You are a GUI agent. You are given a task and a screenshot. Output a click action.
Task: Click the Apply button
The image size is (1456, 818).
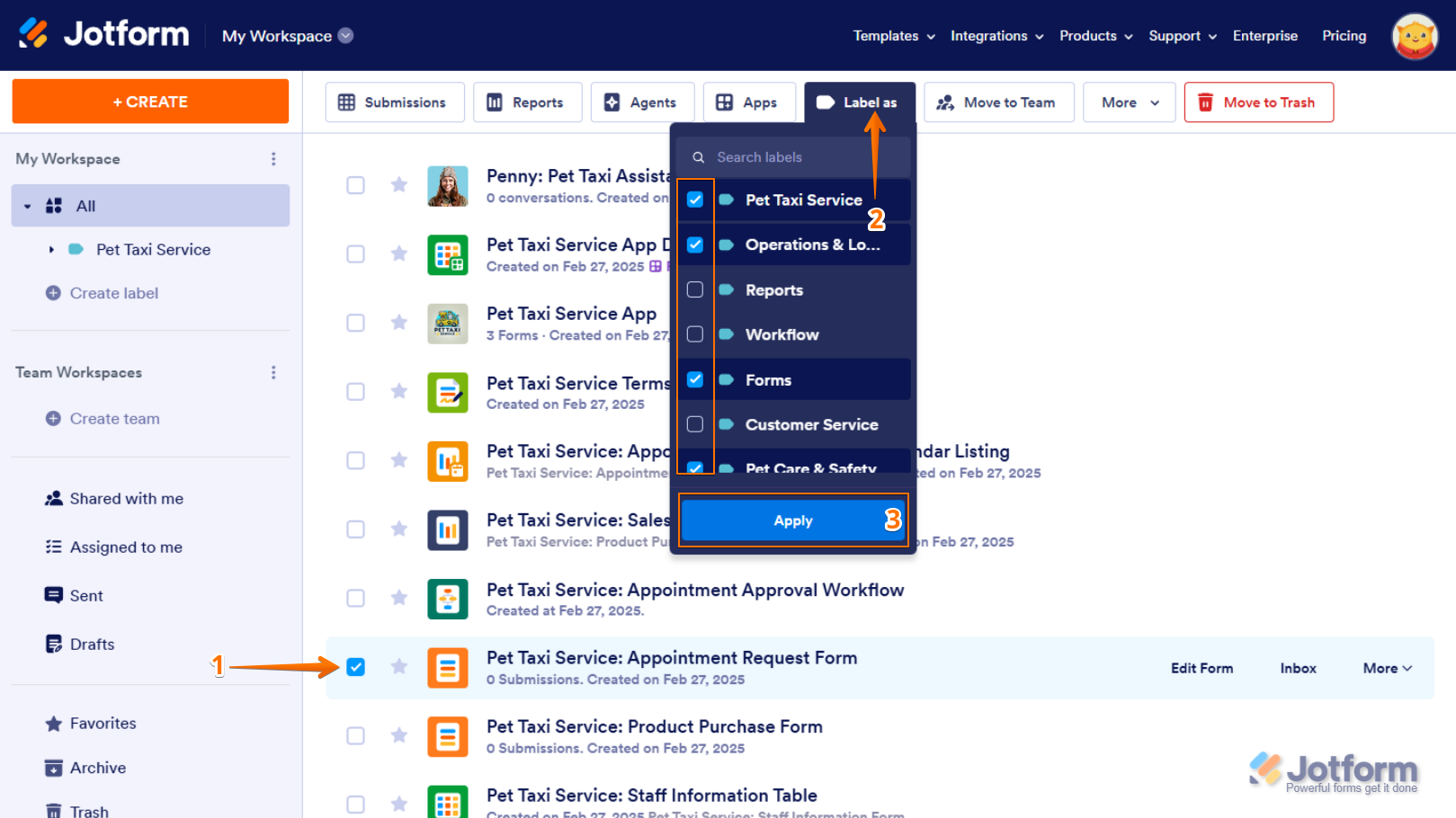tap(792, 520)
